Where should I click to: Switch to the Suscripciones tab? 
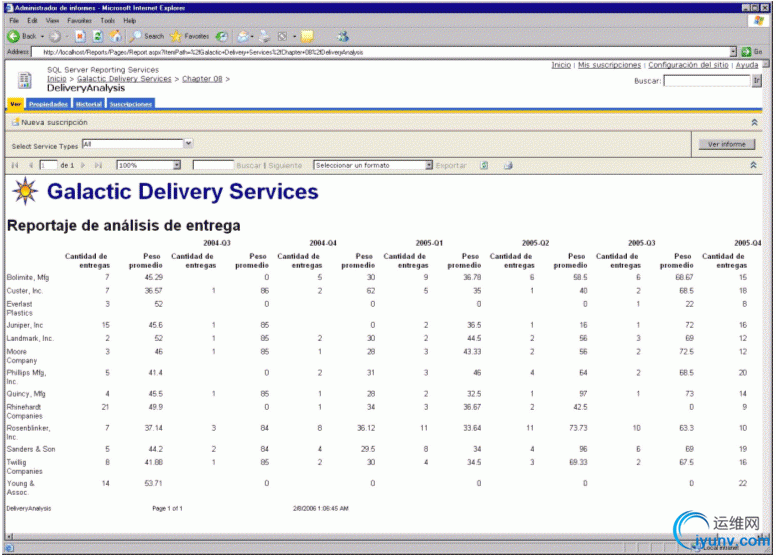[x=131, y=104]
